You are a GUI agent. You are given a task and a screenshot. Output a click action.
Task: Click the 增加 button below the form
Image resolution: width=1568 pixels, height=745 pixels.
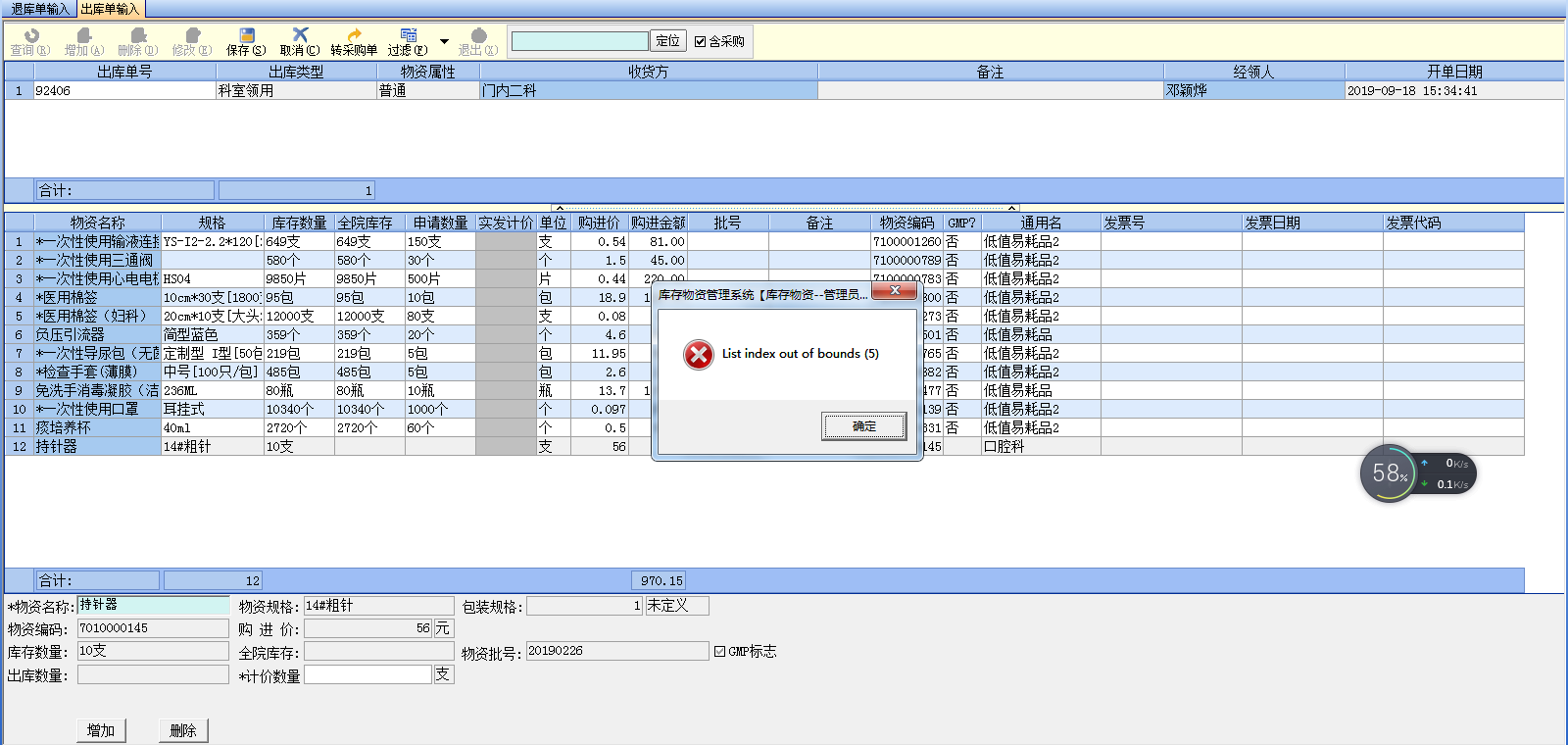tap(101, 730)
